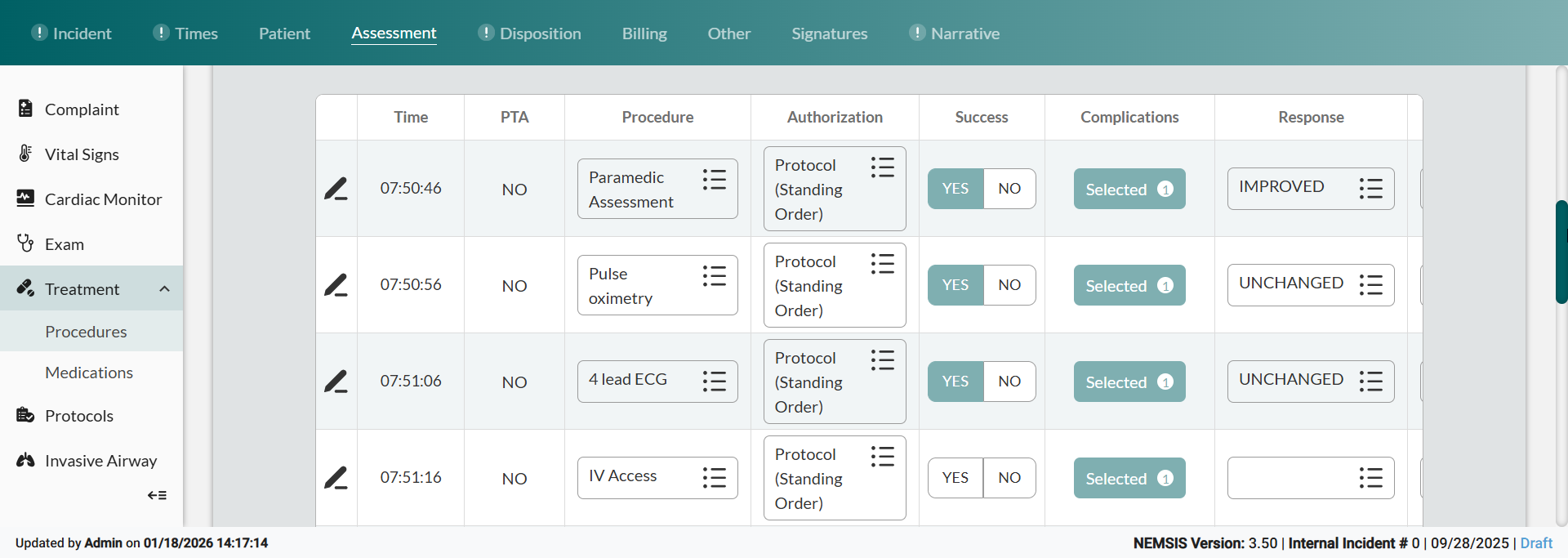Set Success YES for 4 lead ECG
The width and height of the screenshot is (1568, 558).
coord(955,382)
